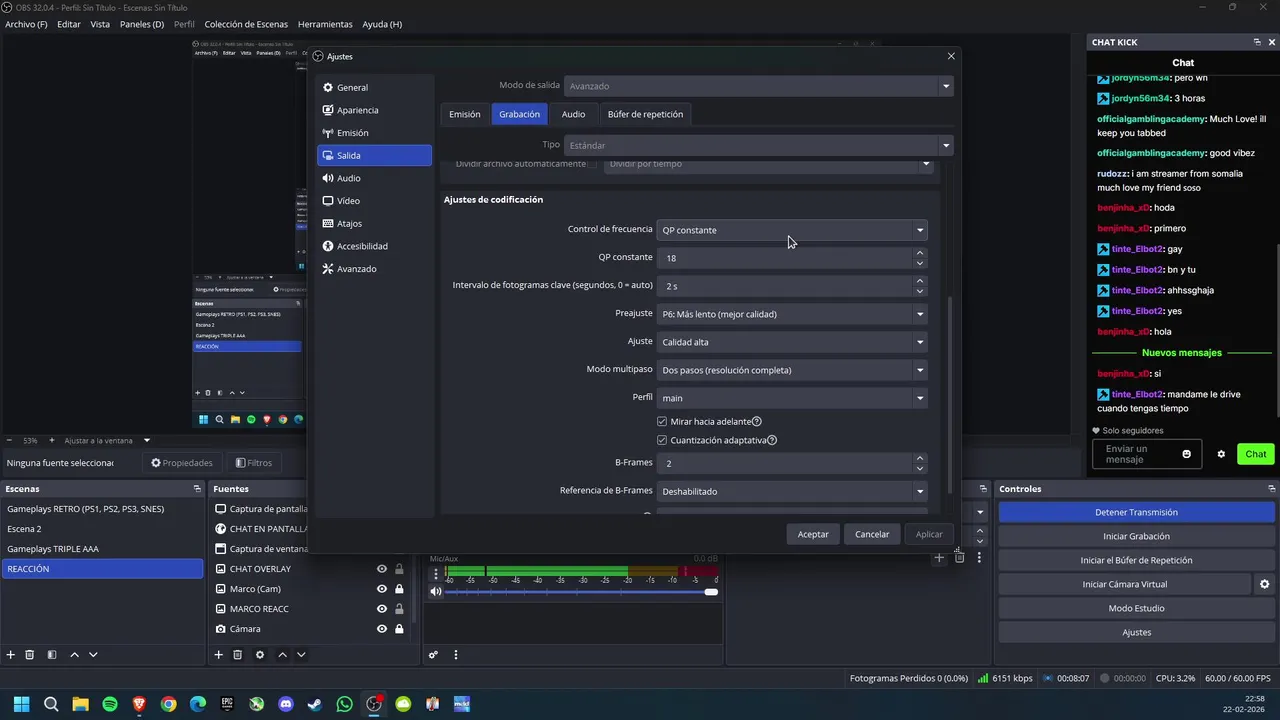1280x720 pixels.
Task: Open Tipo dropdown showing Estándar
Action: [758, 145]
